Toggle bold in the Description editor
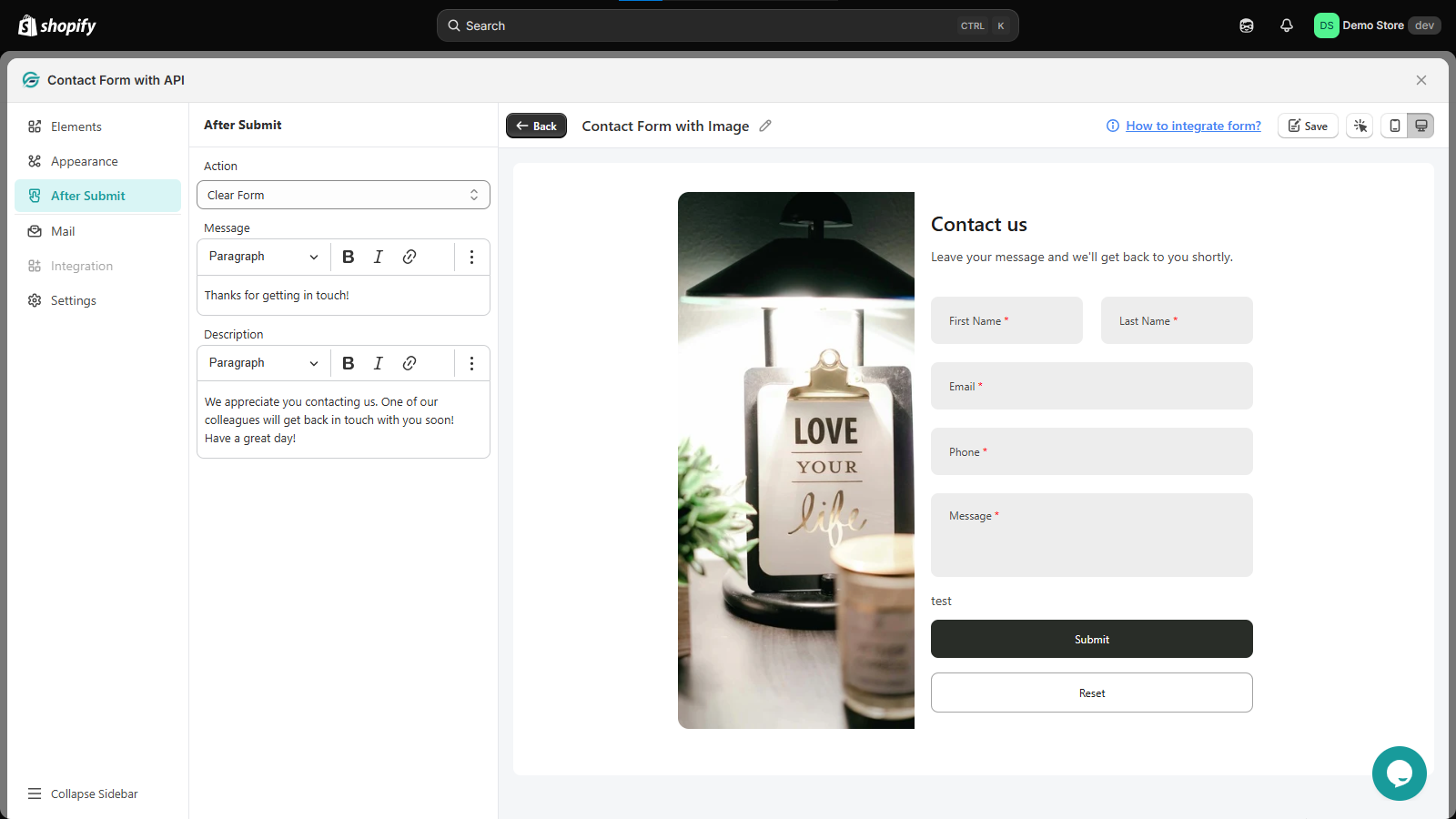Viewport: 1456px width, 819px height. (x=348, y=363)
